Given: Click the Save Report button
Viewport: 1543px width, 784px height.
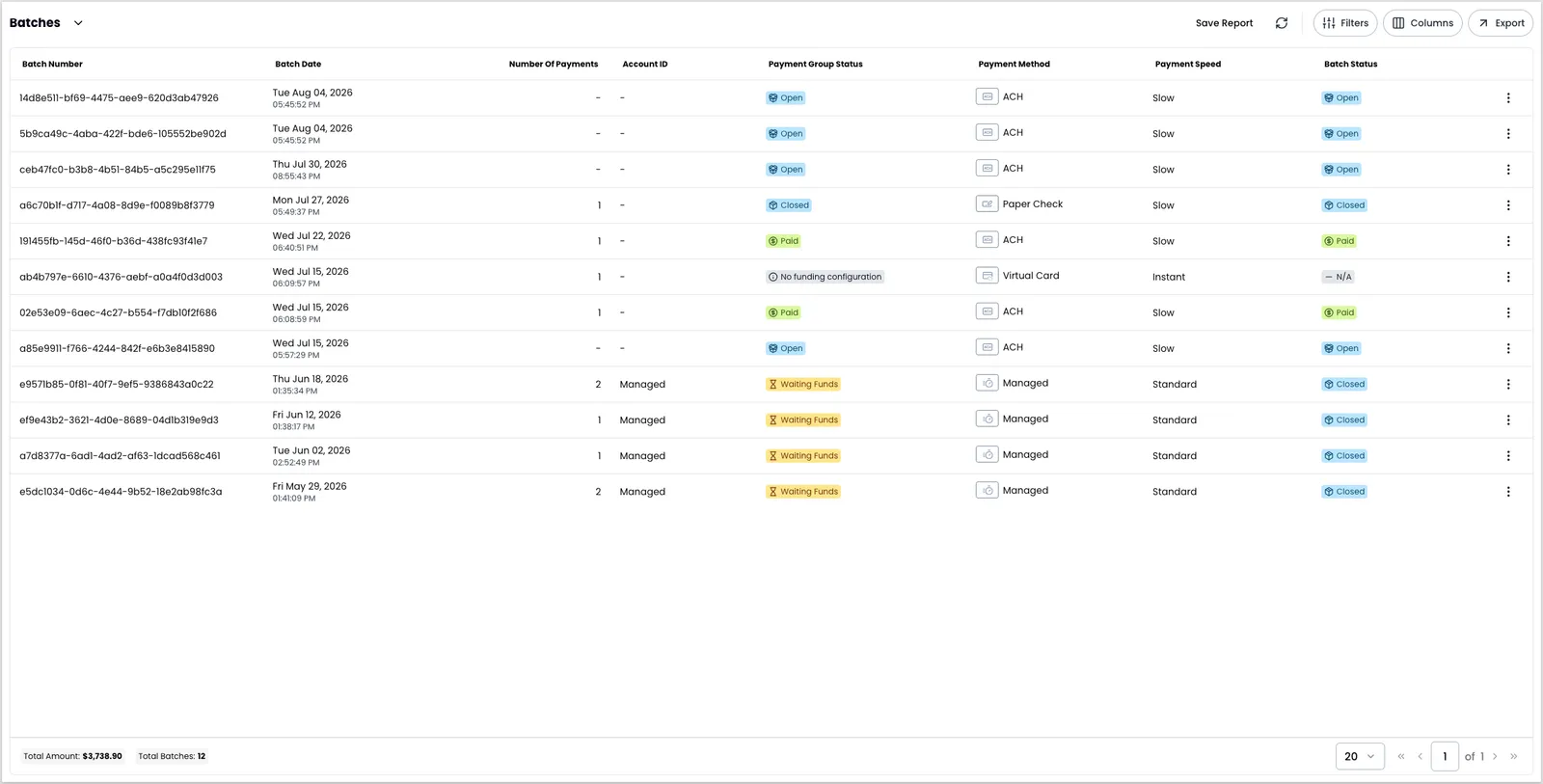Looking at the screenshot, I should tap(1224, 23).
